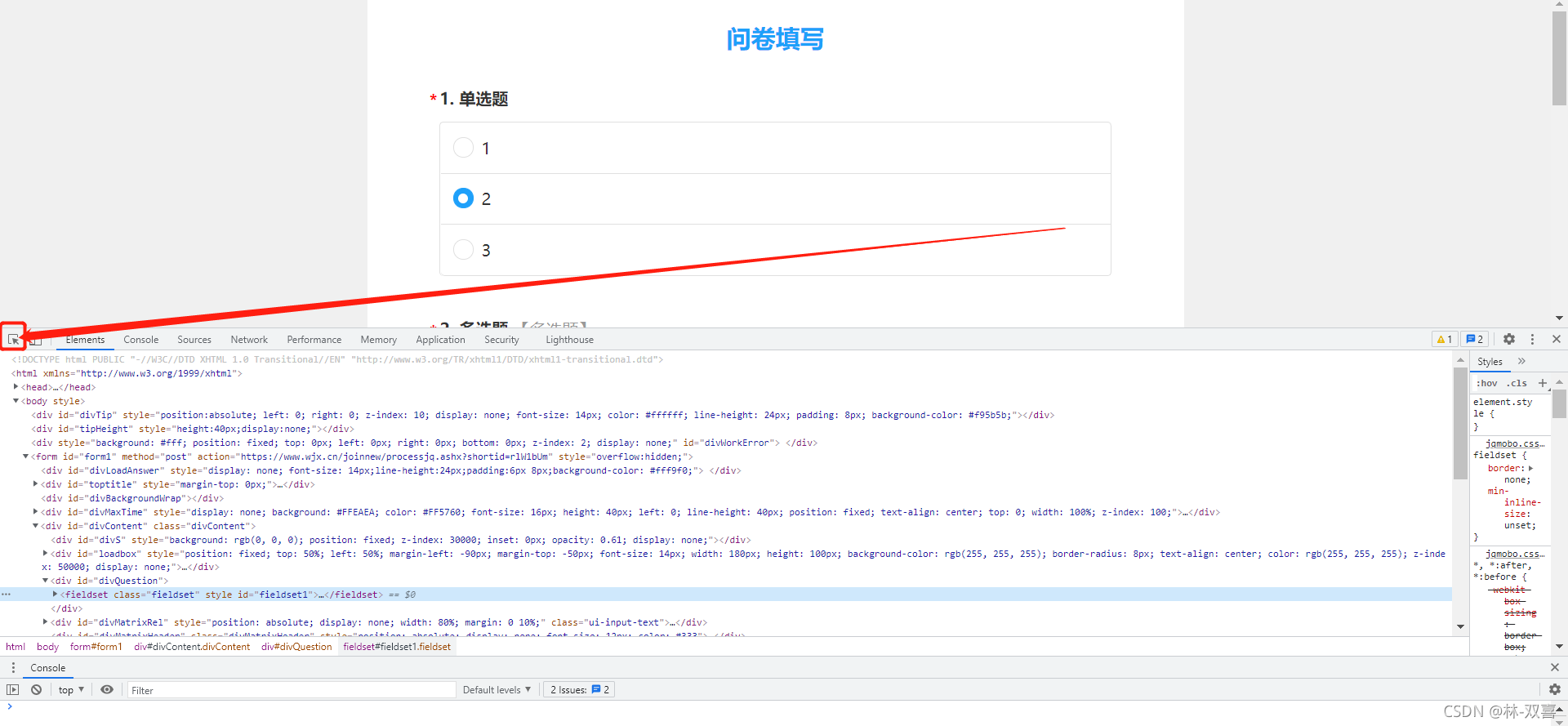
Task: Open the console drawer three-dot menu
Action: point(13,667)
